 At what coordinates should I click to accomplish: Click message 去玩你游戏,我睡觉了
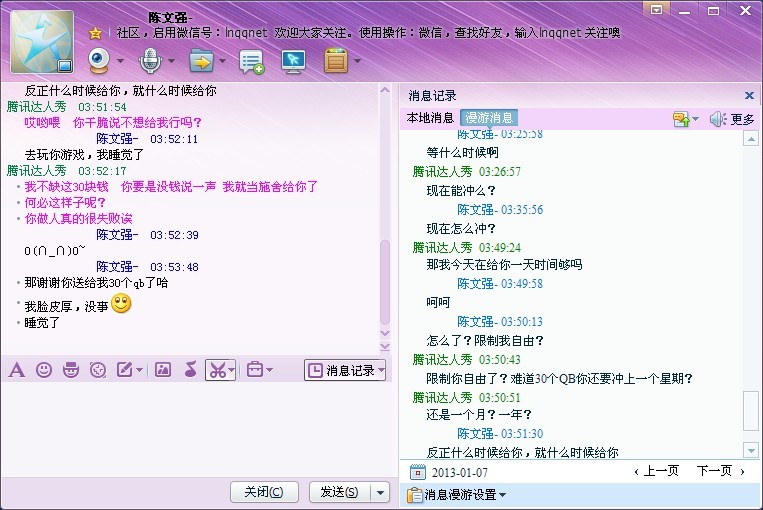click(x=84, y=155)
